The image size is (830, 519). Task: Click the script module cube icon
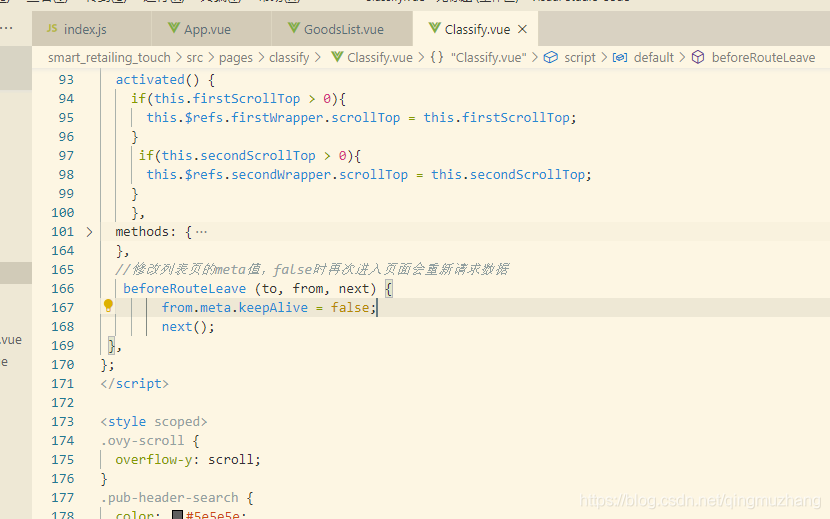coord(551,57)
